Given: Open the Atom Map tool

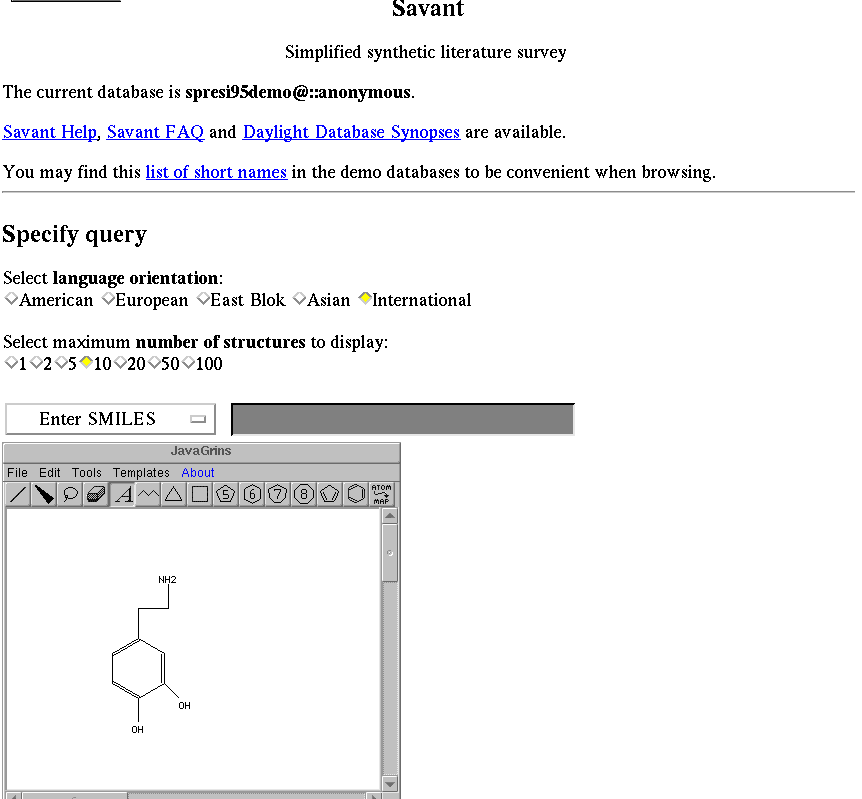Looking at the screenshot, I should (x=382, y=494).
